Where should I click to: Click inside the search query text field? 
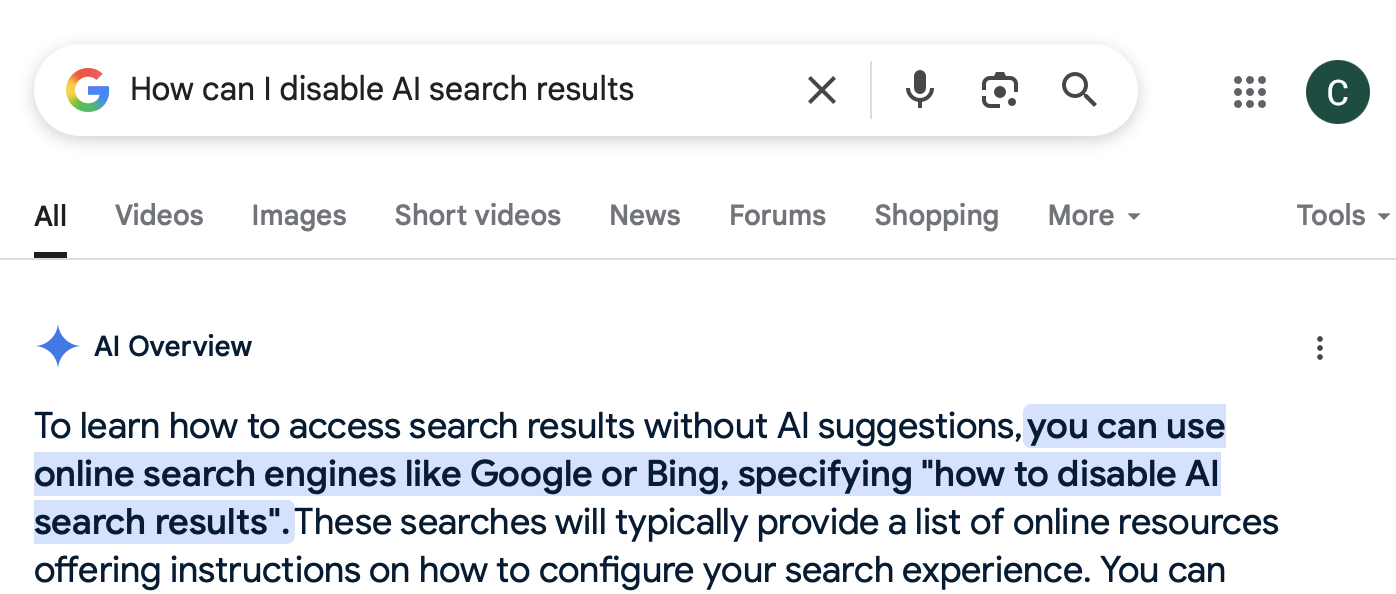460,90
